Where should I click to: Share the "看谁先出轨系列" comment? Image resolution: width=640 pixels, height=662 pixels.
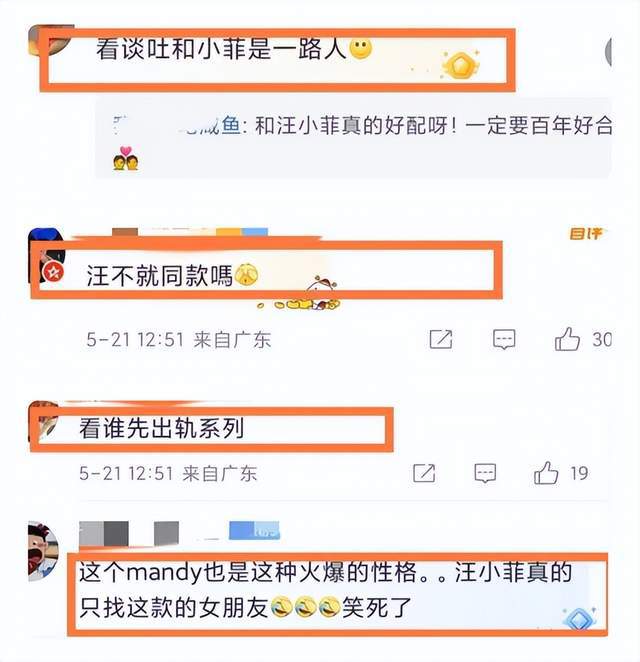pyautogui.click(x=424, y=473)
